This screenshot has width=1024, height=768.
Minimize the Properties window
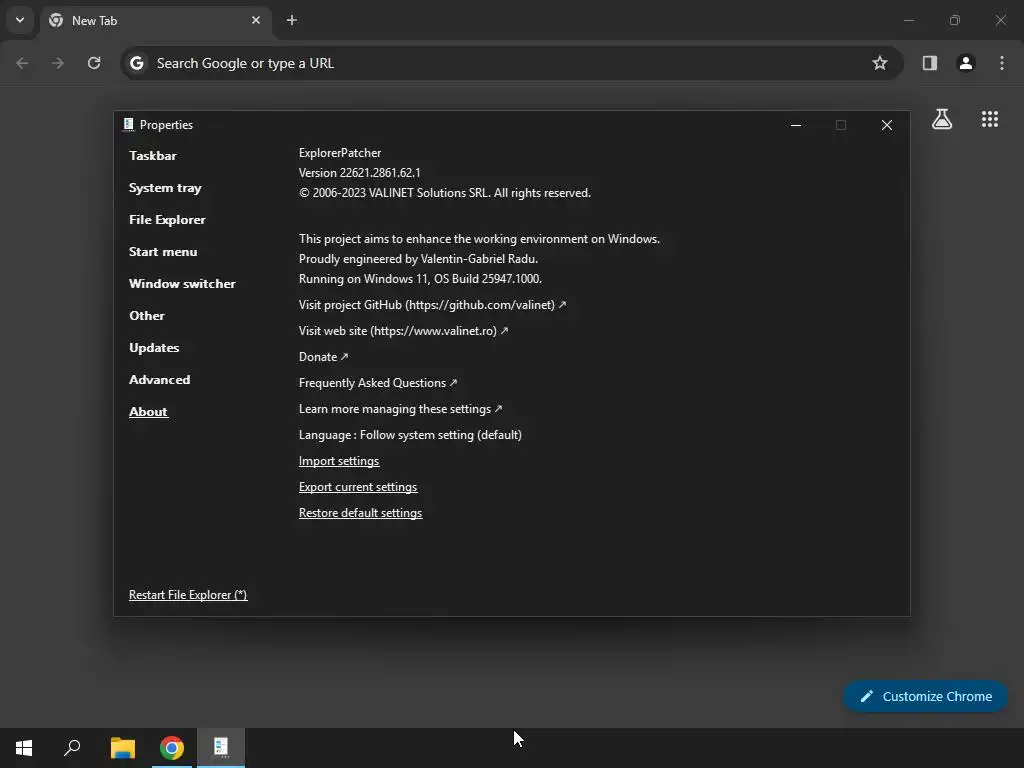click(795, 125)
